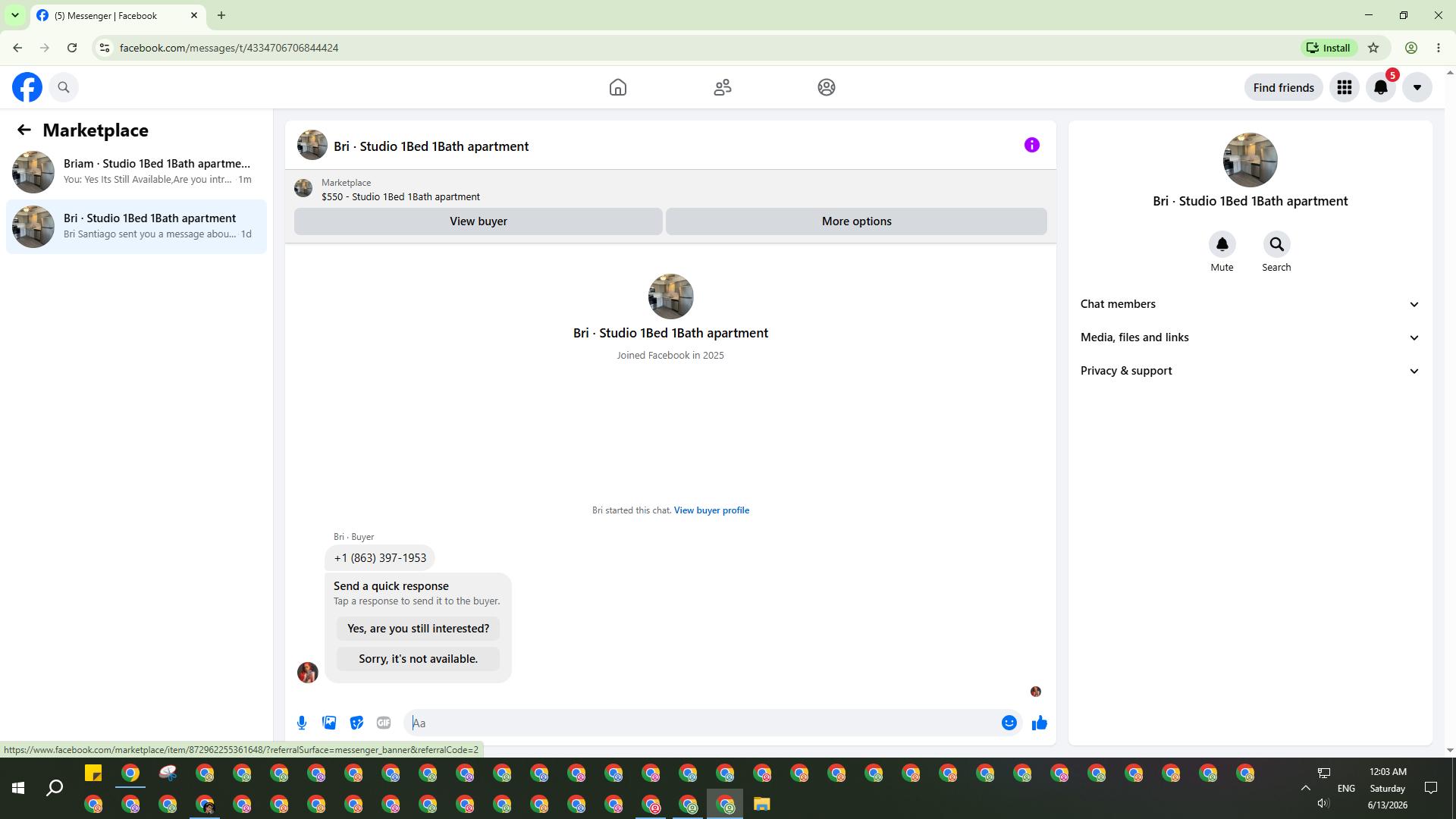The image size is (1456, 819).
Task: Open the taskbar volume control
Action: coord(1324,804)
